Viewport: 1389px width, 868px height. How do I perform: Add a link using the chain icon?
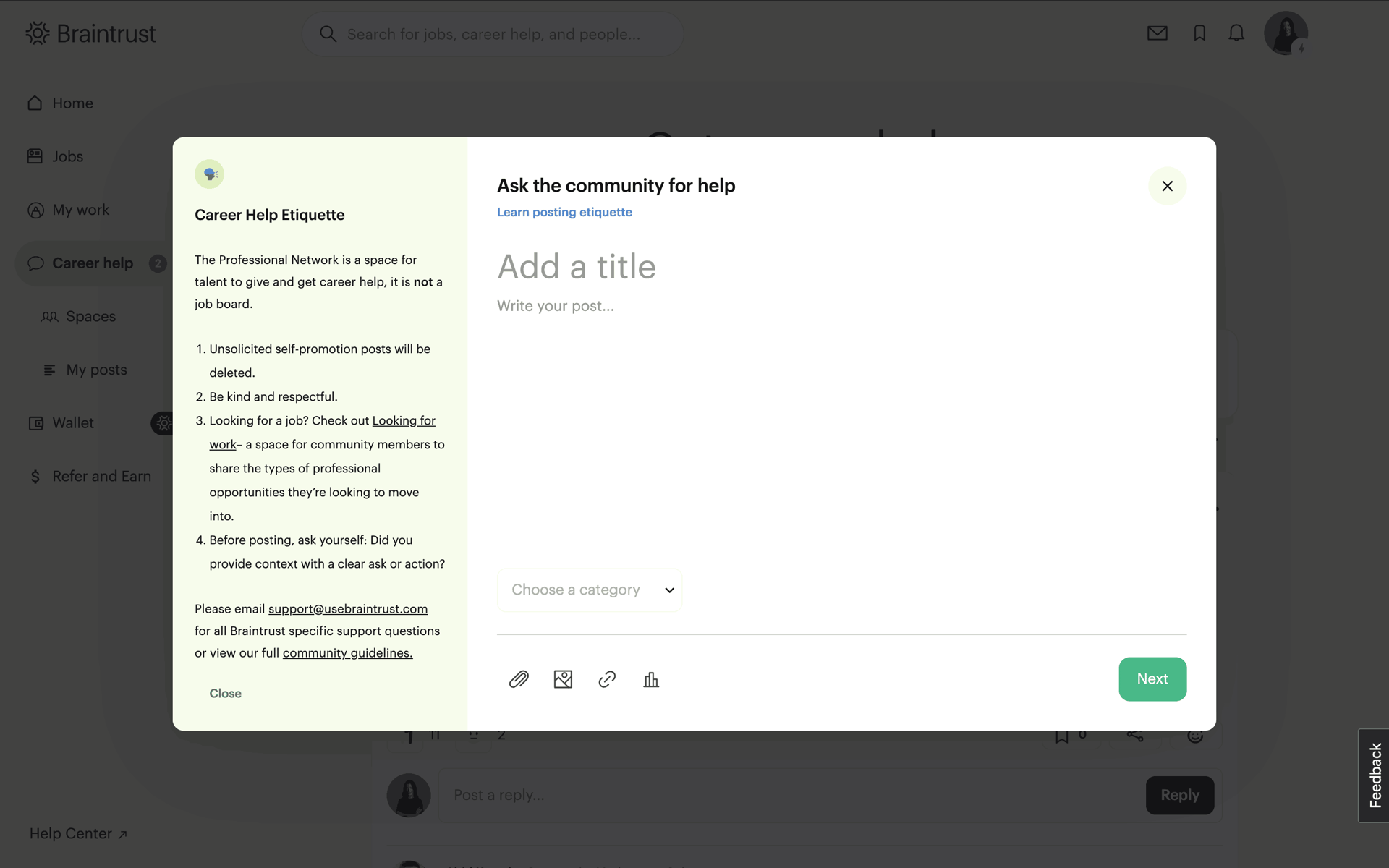click(x=607, y=679)
